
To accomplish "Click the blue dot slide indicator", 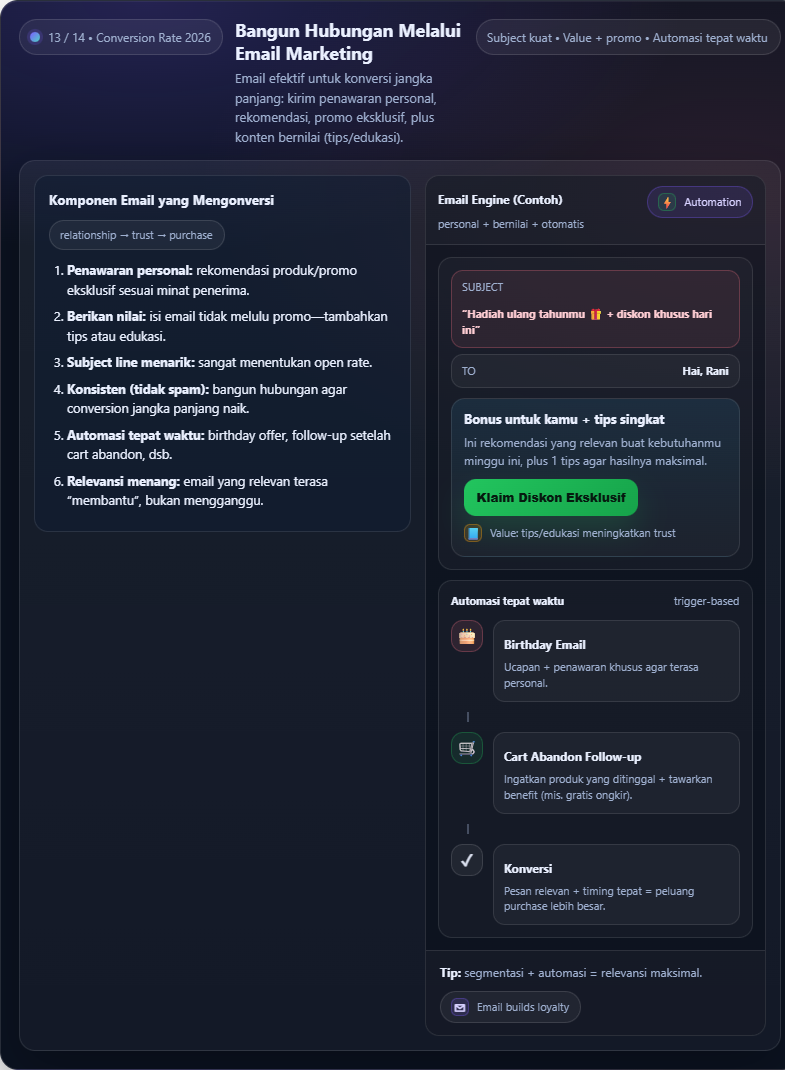I will 35,38.
